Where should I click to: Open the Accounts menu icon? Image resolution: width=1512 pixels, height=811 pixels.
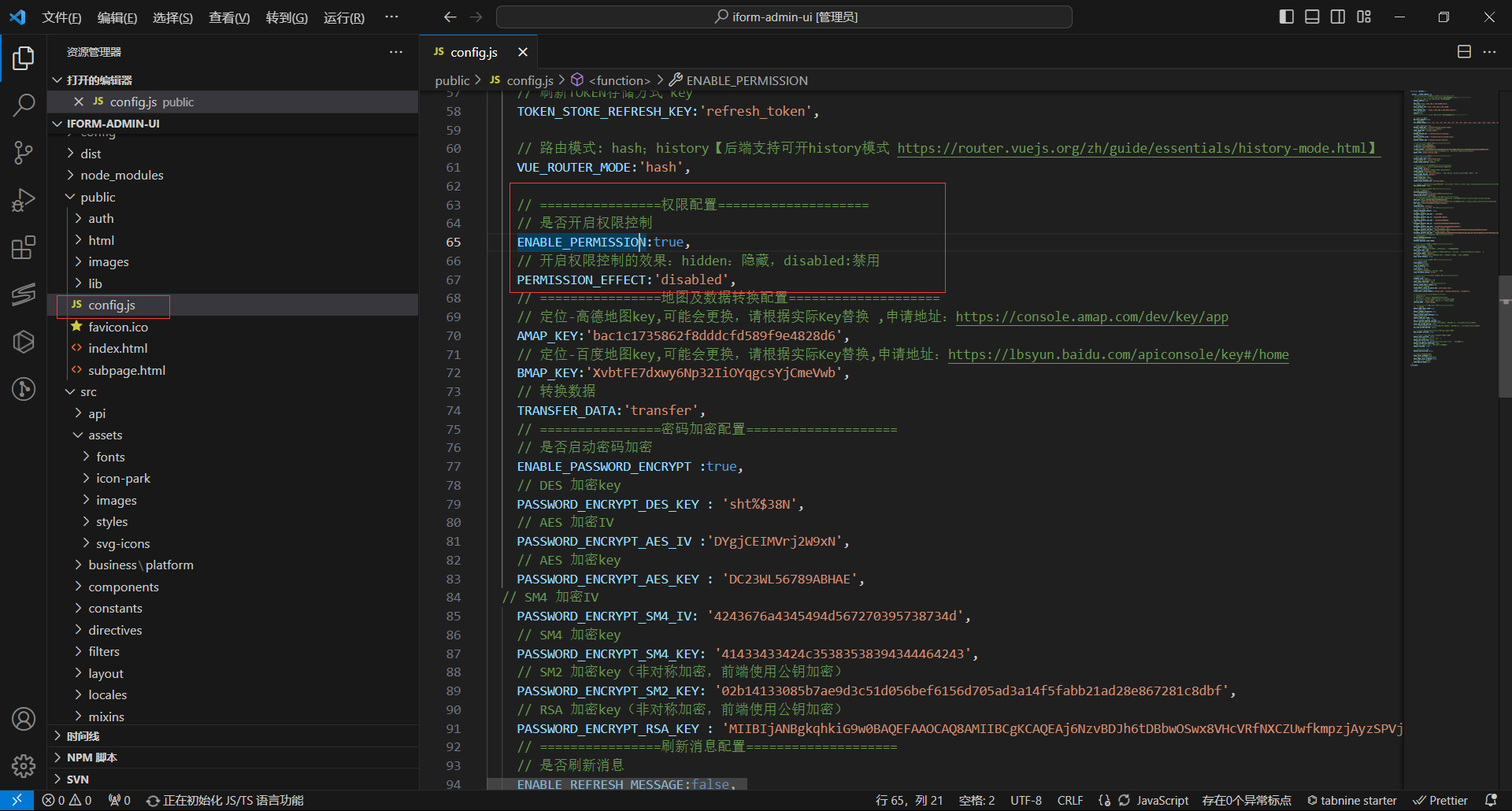coord(24,718)
